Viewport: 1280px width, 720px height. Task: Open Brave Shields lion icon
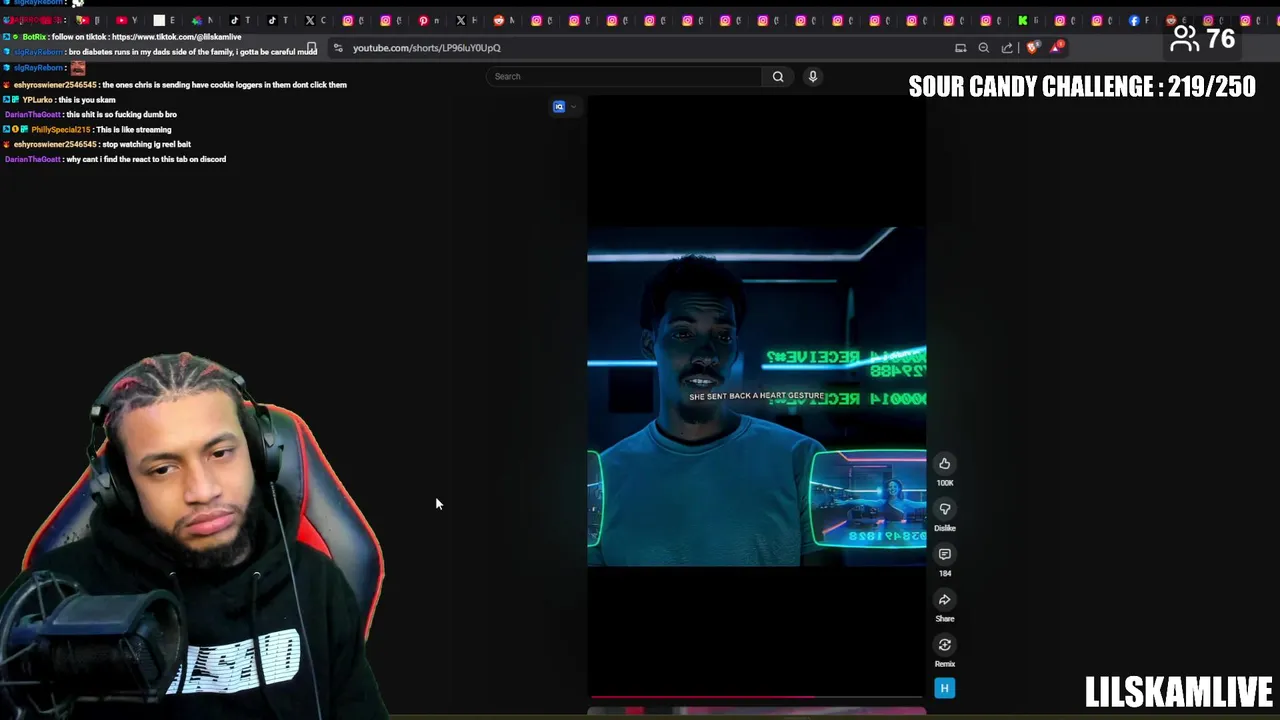tap(1032, 47)
